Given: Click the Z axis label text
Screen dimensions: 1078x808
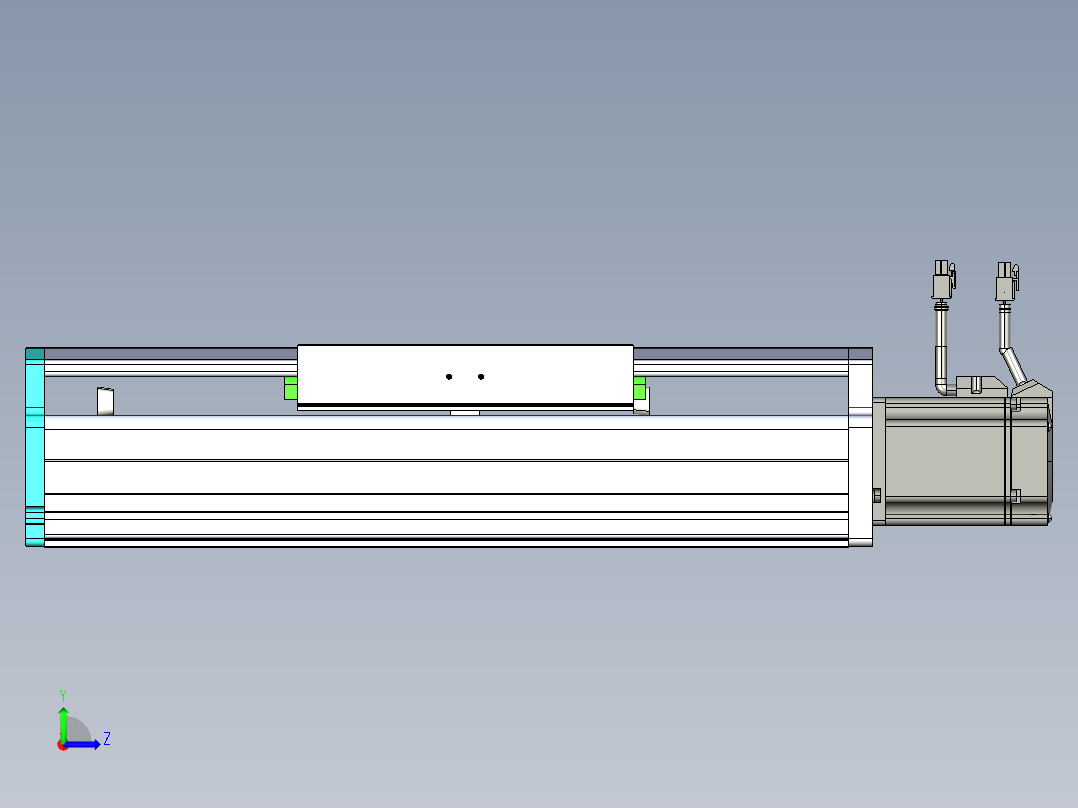Looking at the screenshot, I should click(107, 739).
